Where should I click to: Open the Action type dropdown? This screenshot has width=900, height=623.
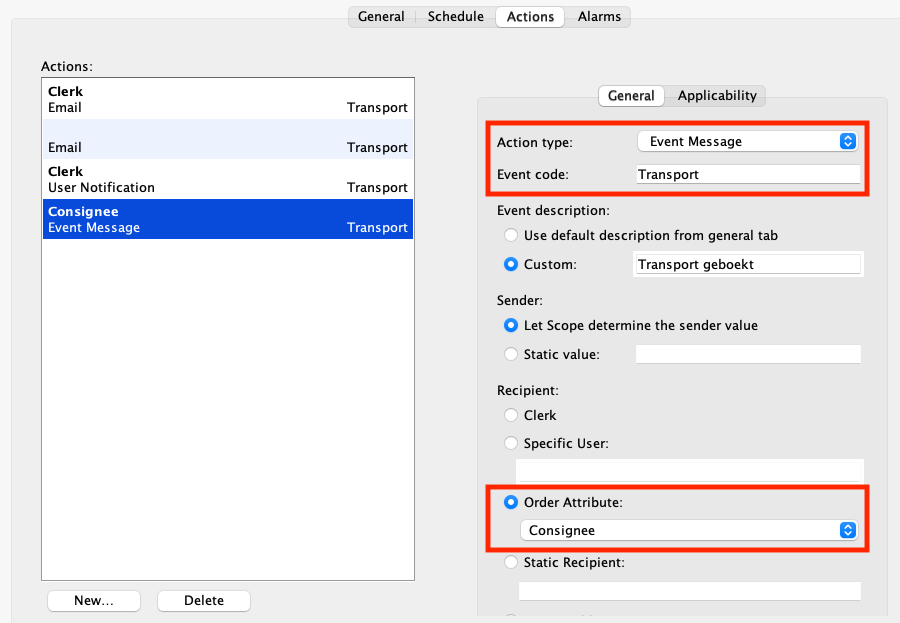tap(748, 142)
